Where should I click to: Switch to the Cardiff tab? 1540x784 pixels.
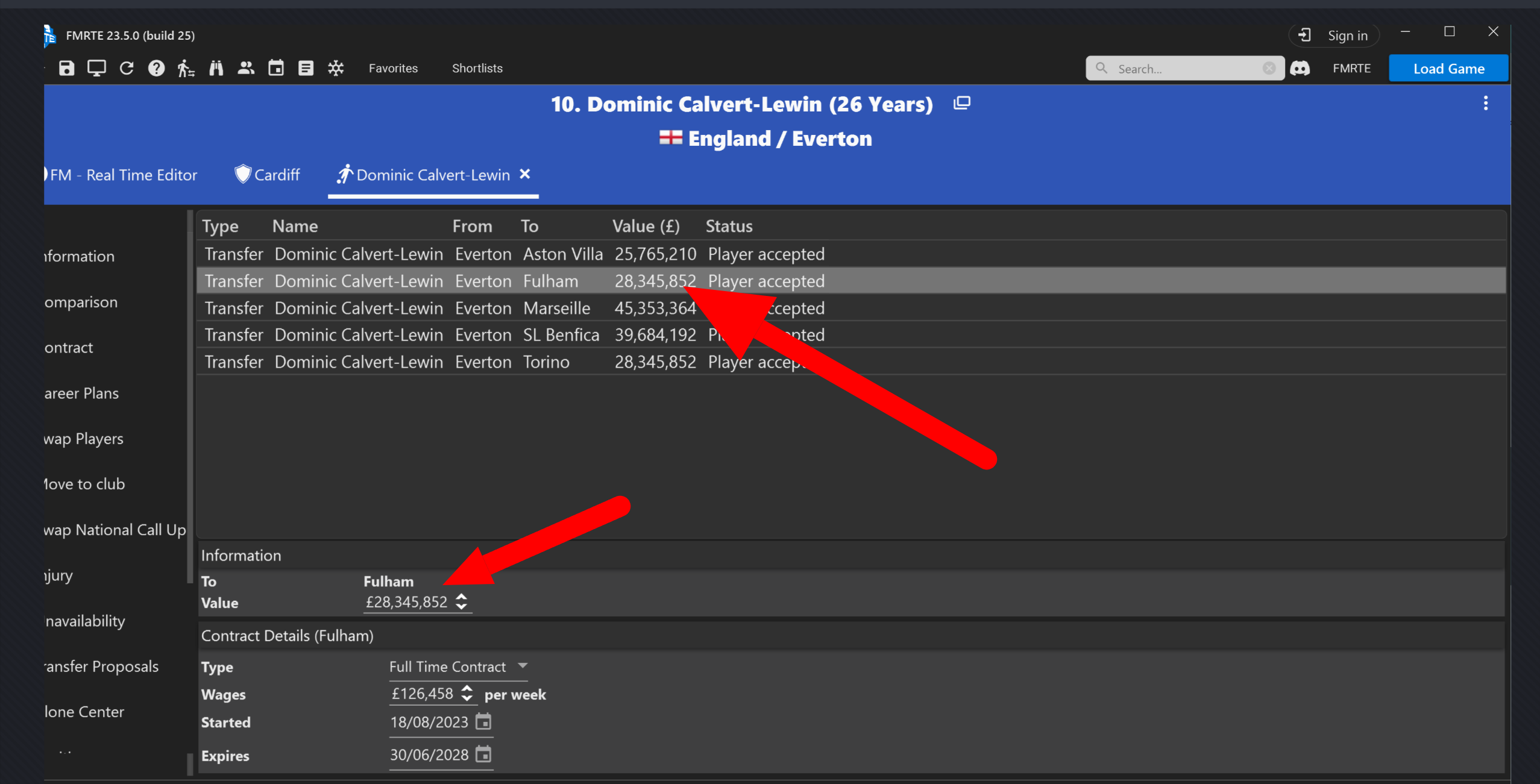pos(268,175)
